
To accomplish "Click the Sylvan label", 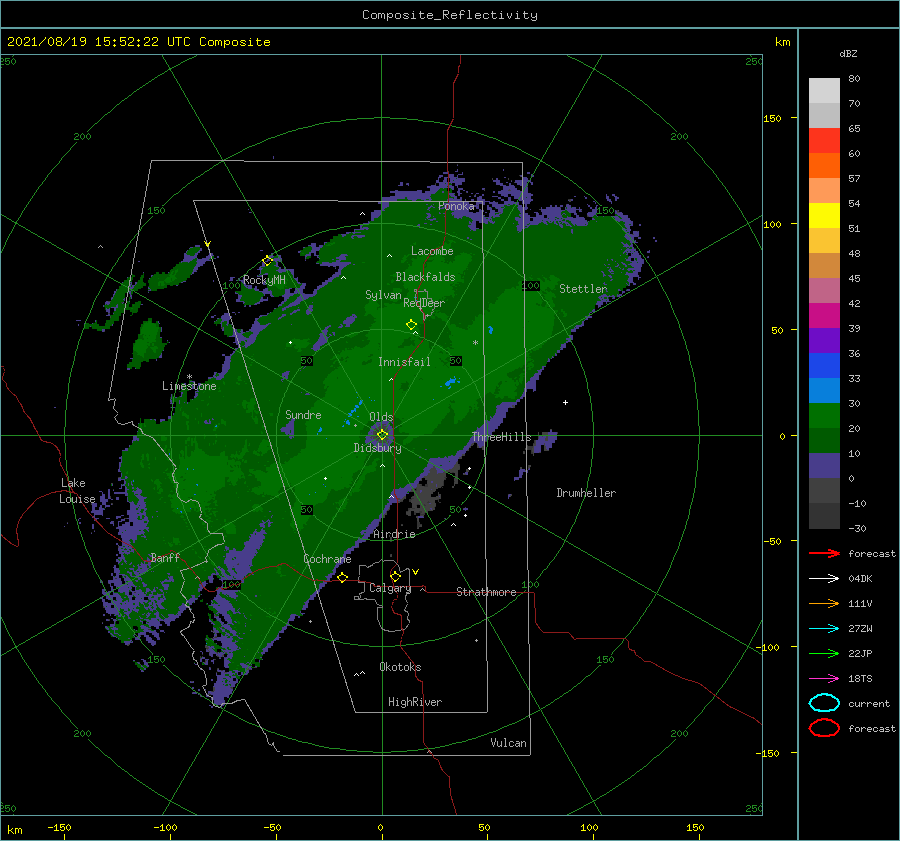I will 383,295.
